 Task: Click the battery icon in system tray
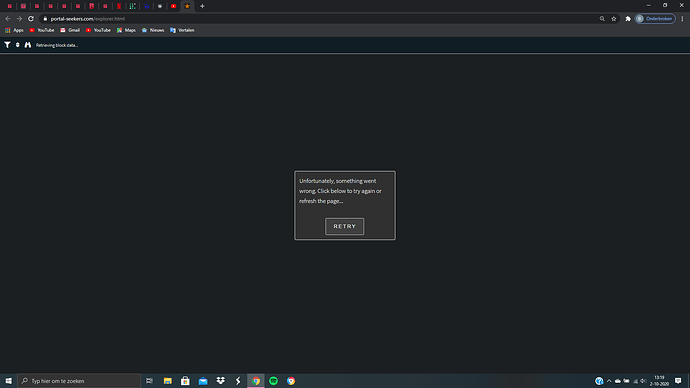click(626, 381)
